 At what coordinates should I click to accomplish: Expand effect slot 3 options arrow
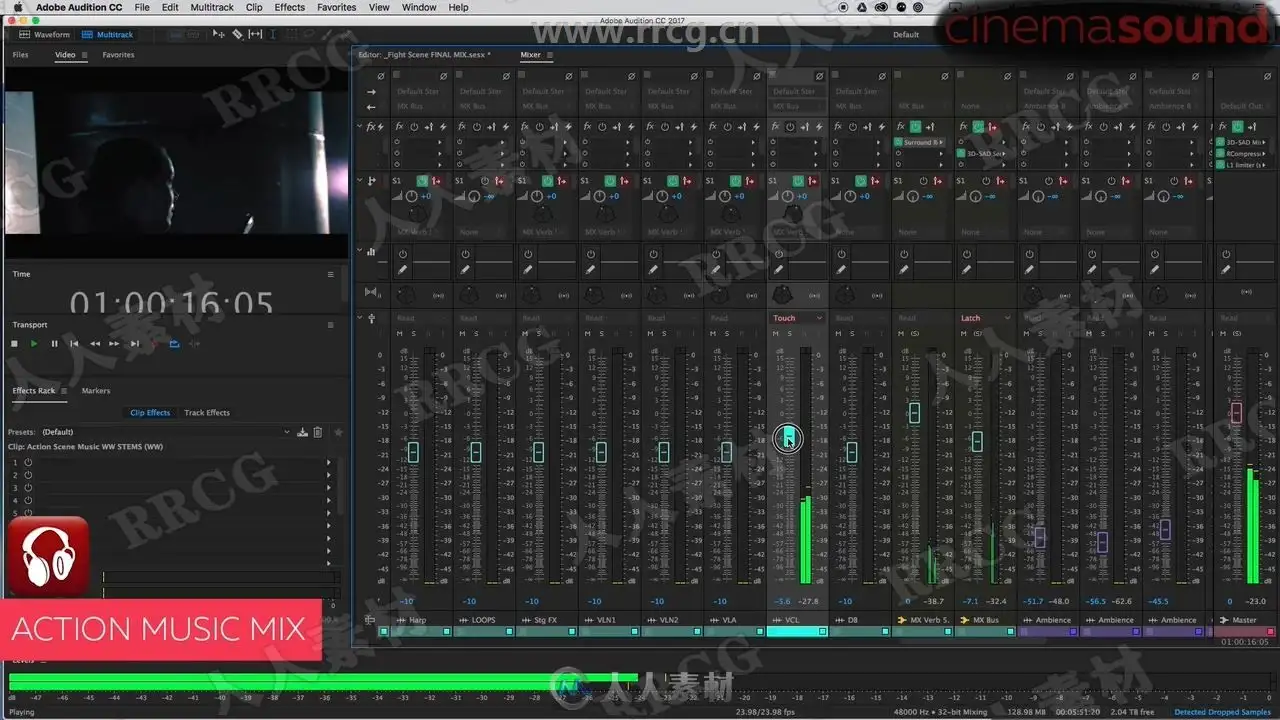tap(329, 488)
